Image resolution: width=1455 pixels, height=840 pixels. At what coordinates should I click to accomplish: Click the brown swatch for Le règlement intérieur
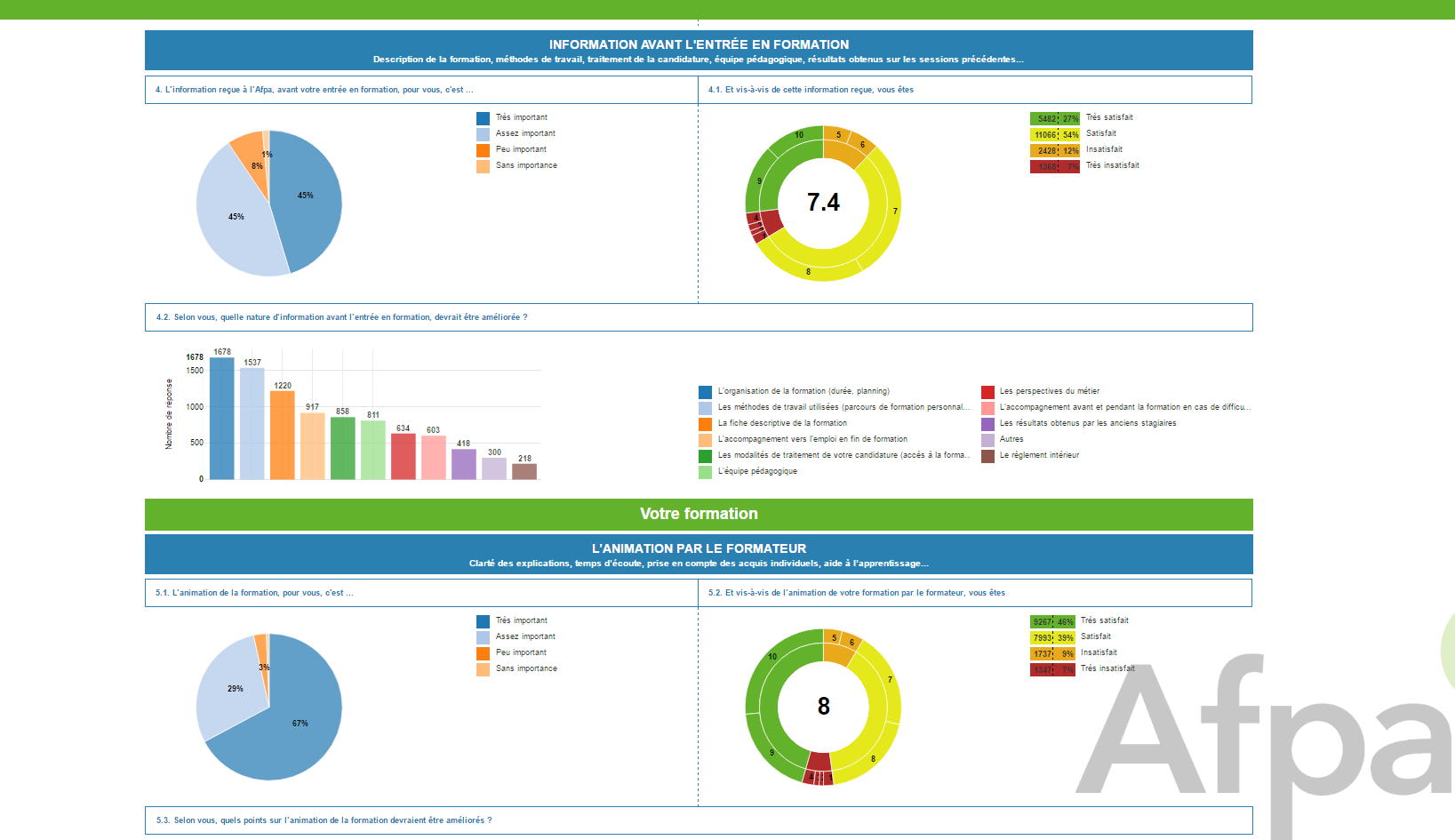[987, 456]
